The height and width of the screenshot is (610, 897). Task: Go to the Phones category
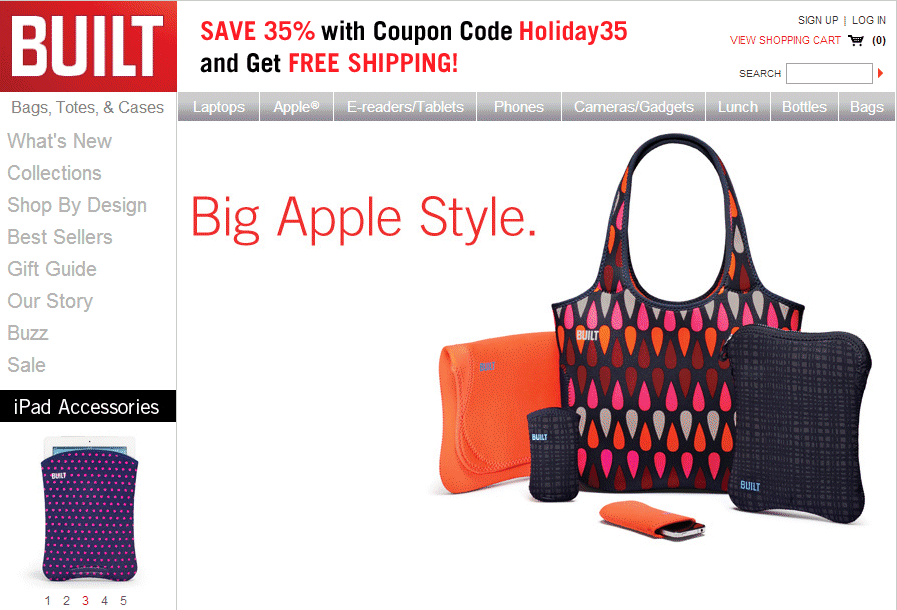point(519,106)
